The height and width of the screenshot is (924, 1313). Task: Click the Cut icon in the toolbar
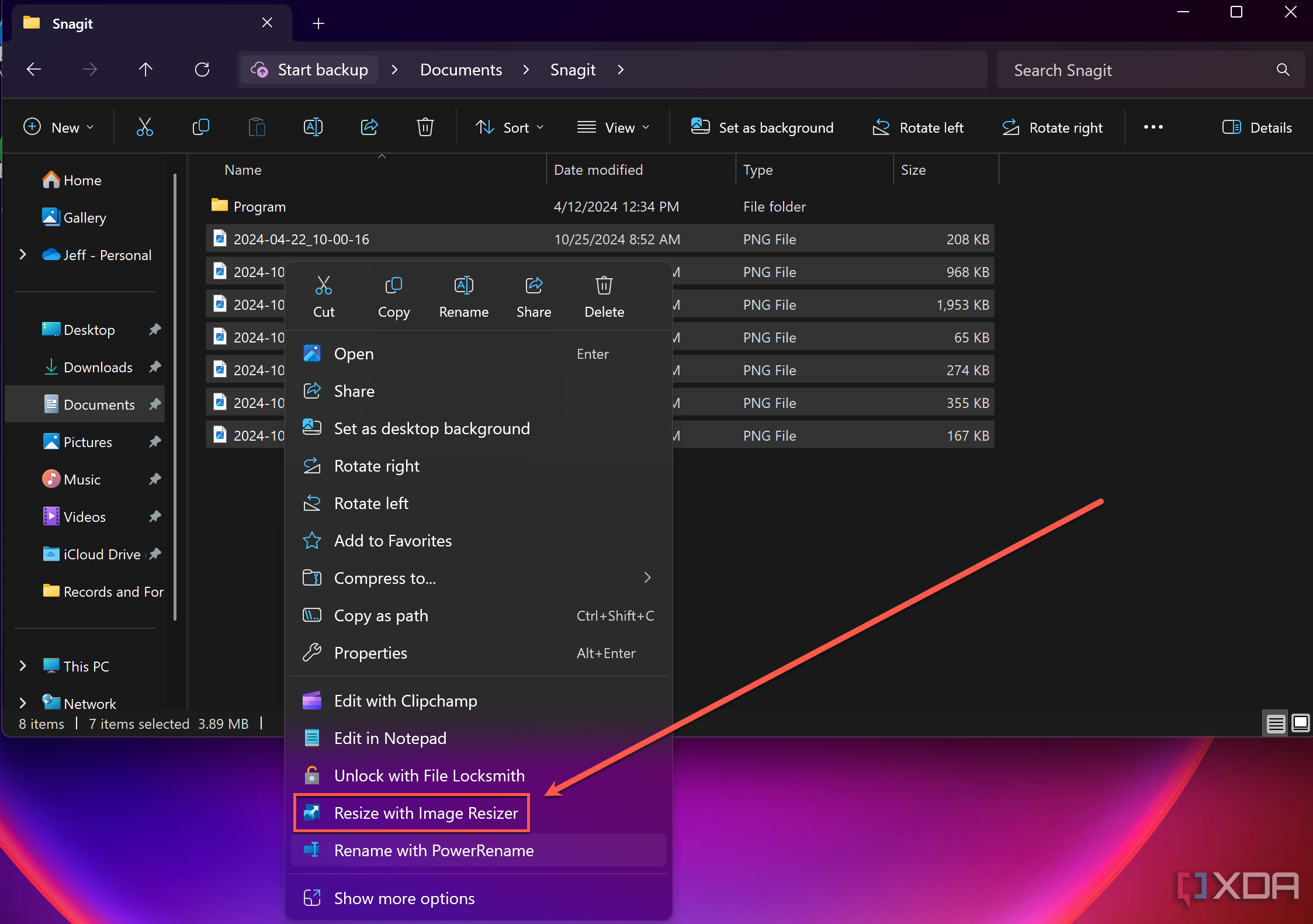click(x=144, y=127)
